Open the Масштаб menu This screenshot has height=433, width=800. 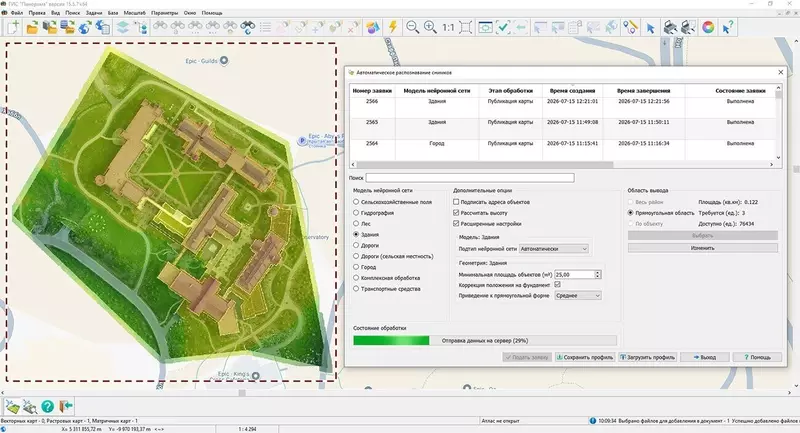(x=135, y=13)
